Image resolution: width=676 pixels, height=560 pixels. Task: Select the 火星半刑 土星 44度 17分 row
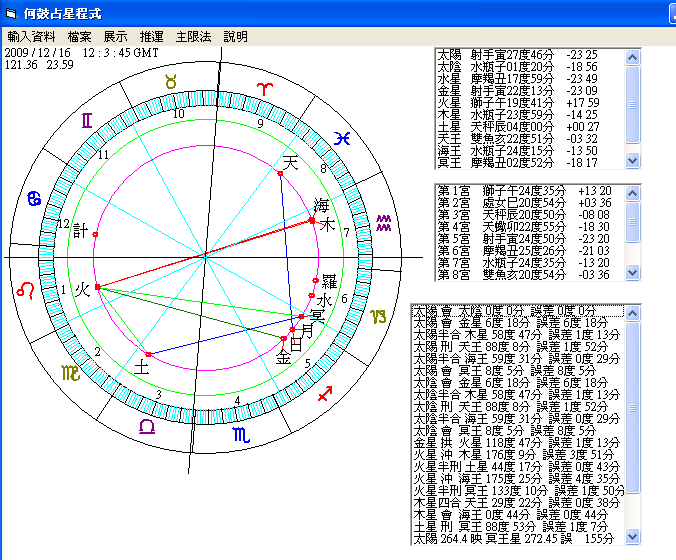518,467
